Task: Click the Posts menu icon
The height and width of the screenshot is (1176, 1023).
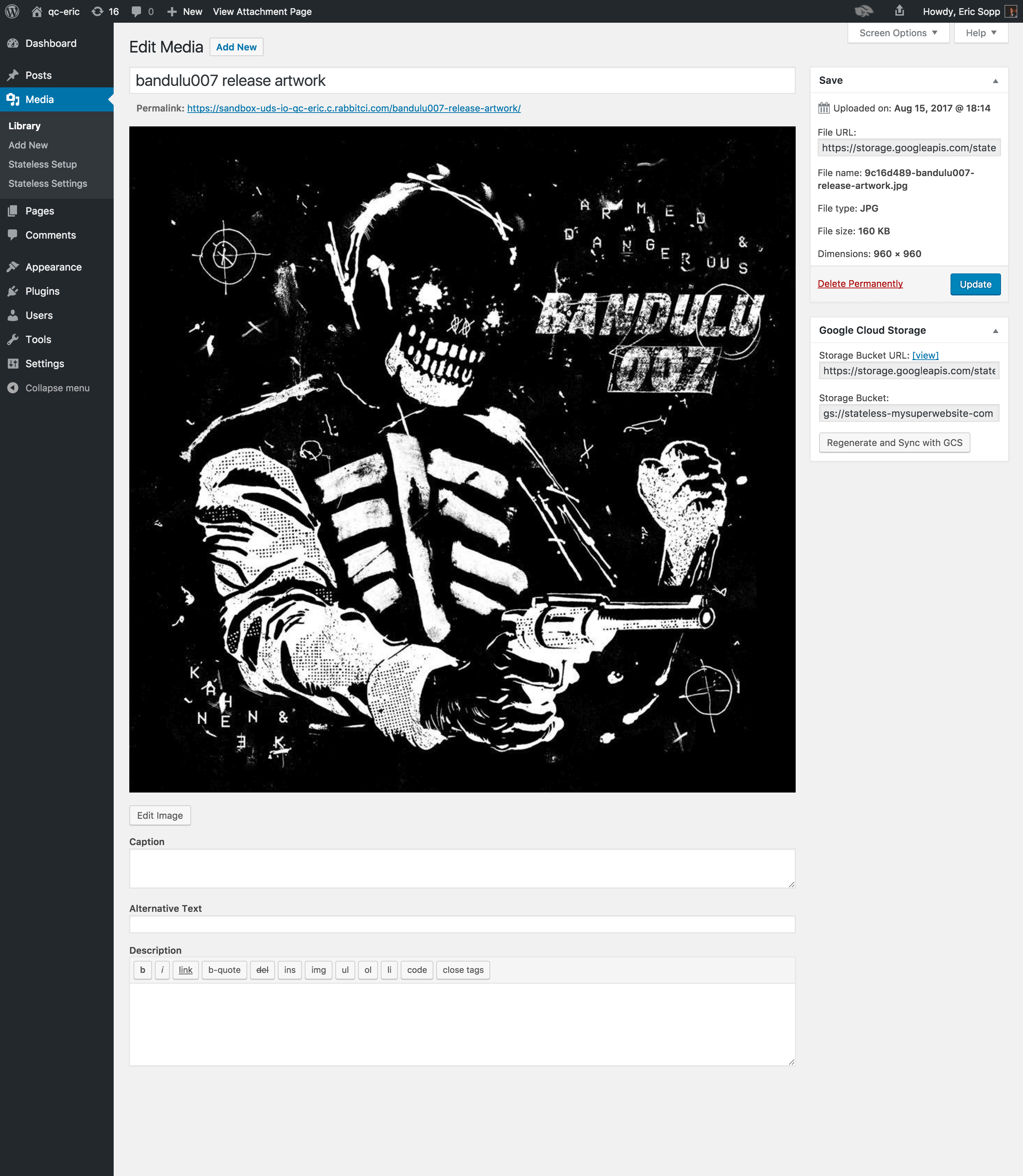Action: click(x=14, y=75)
